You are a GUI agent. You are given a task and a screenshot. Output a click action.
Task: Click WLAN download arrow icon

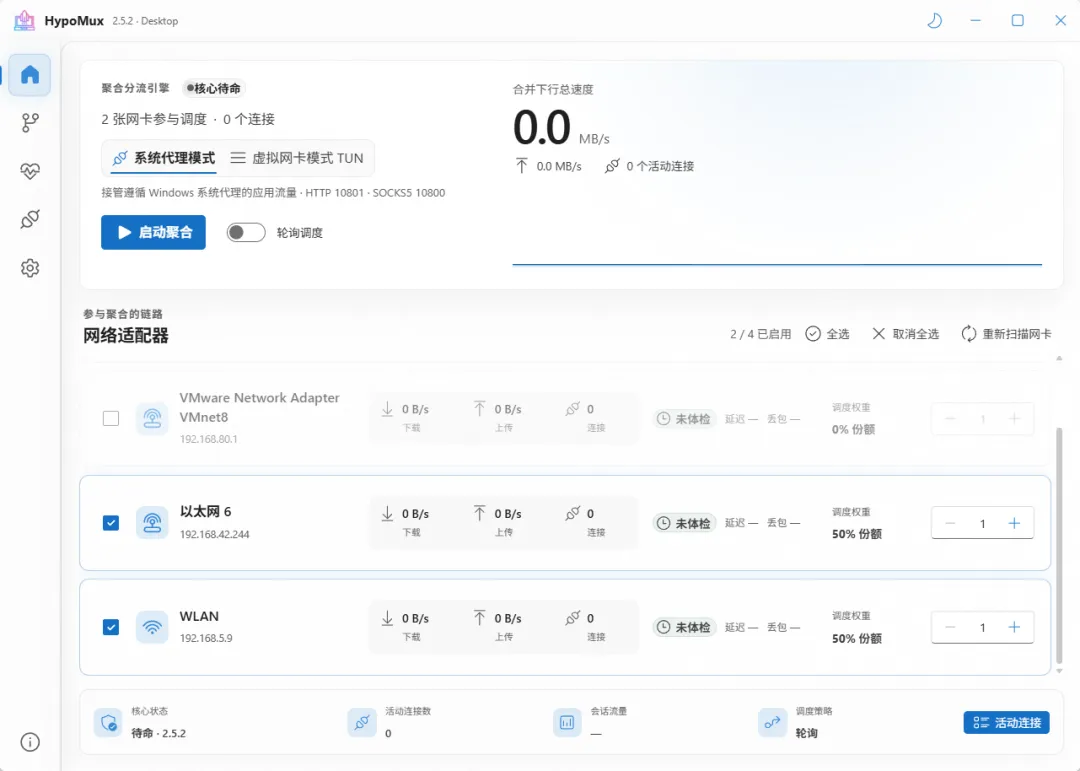(387, 618)
